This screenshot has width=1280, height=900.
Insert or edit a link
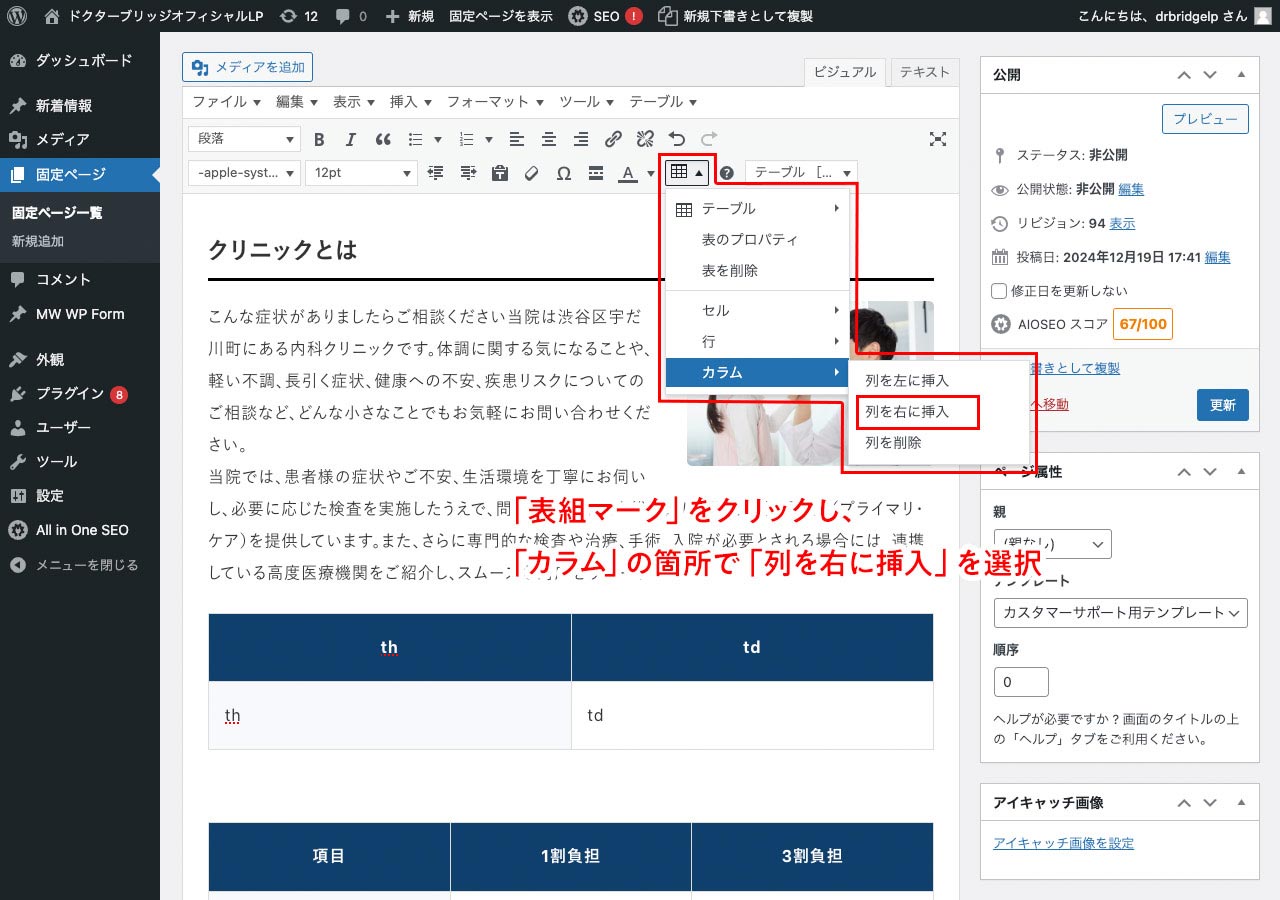tap(613, 140)
